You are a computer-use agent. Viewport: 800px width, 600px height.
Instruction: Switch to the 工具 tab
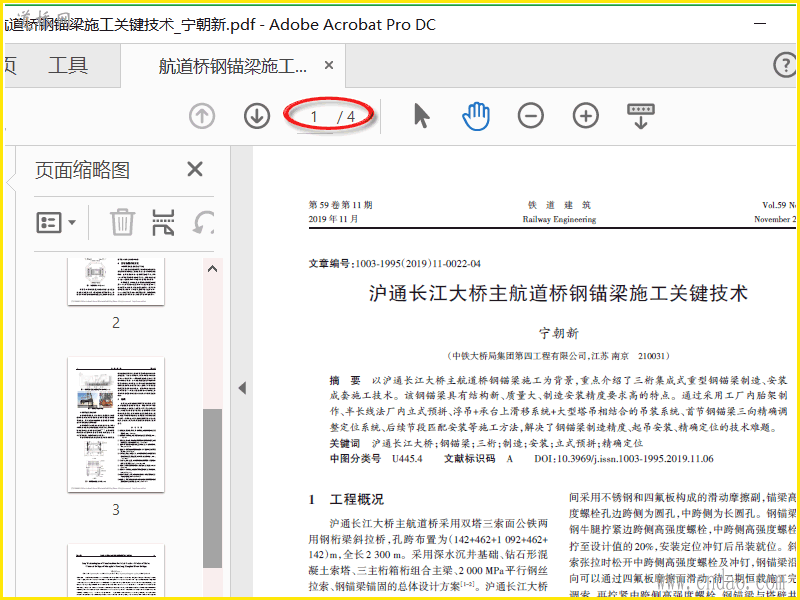tap(68, 65)
